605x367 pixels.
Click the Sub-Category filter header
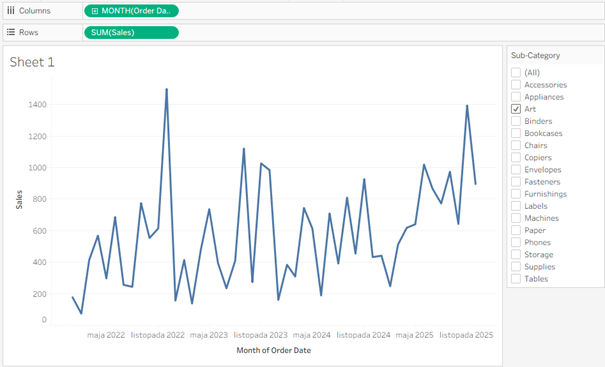pyautogui.click(x=536, y=55)
